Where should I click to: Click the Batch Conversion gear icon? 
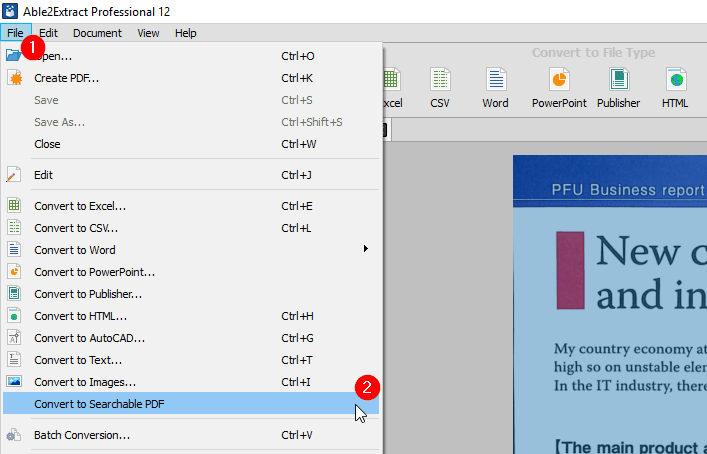coord(14,436)
